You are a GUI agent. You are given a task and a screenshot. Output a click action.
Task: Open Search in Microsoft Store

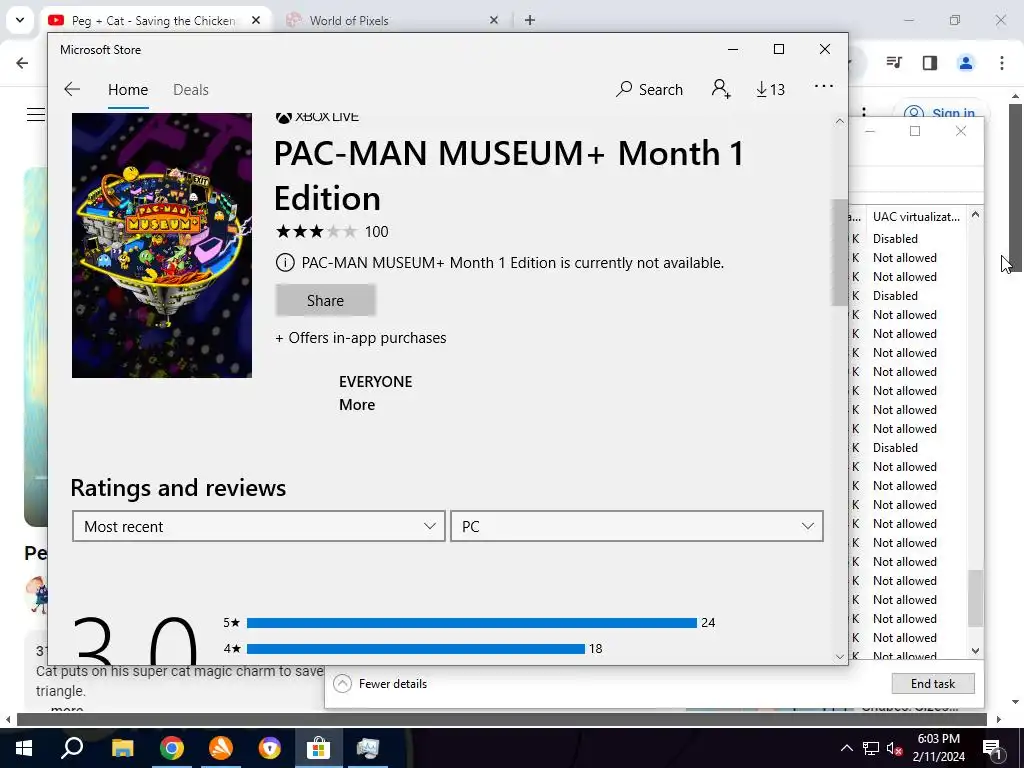tap(649, 89)
